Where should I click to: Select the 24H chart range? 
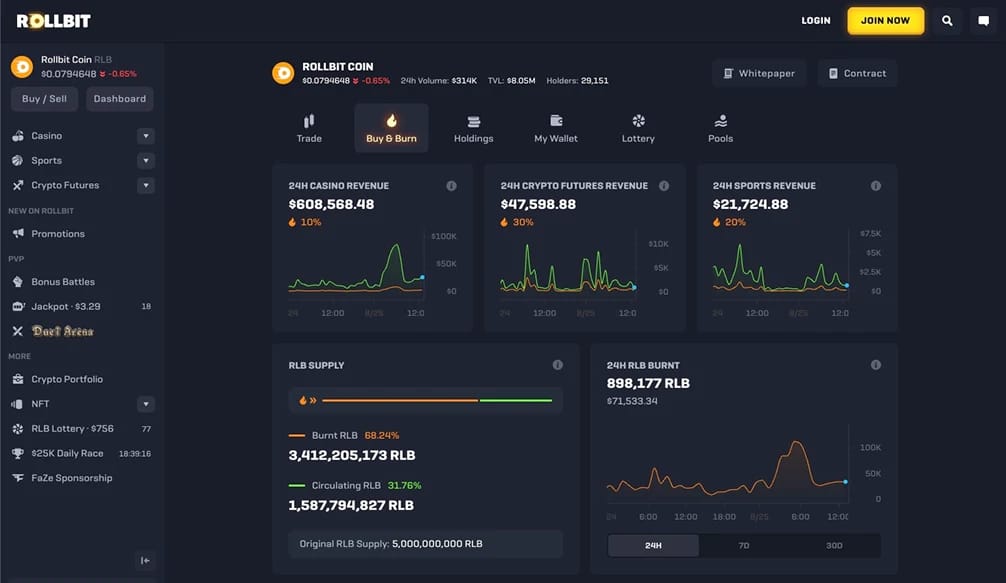click(x=653, y=545)
